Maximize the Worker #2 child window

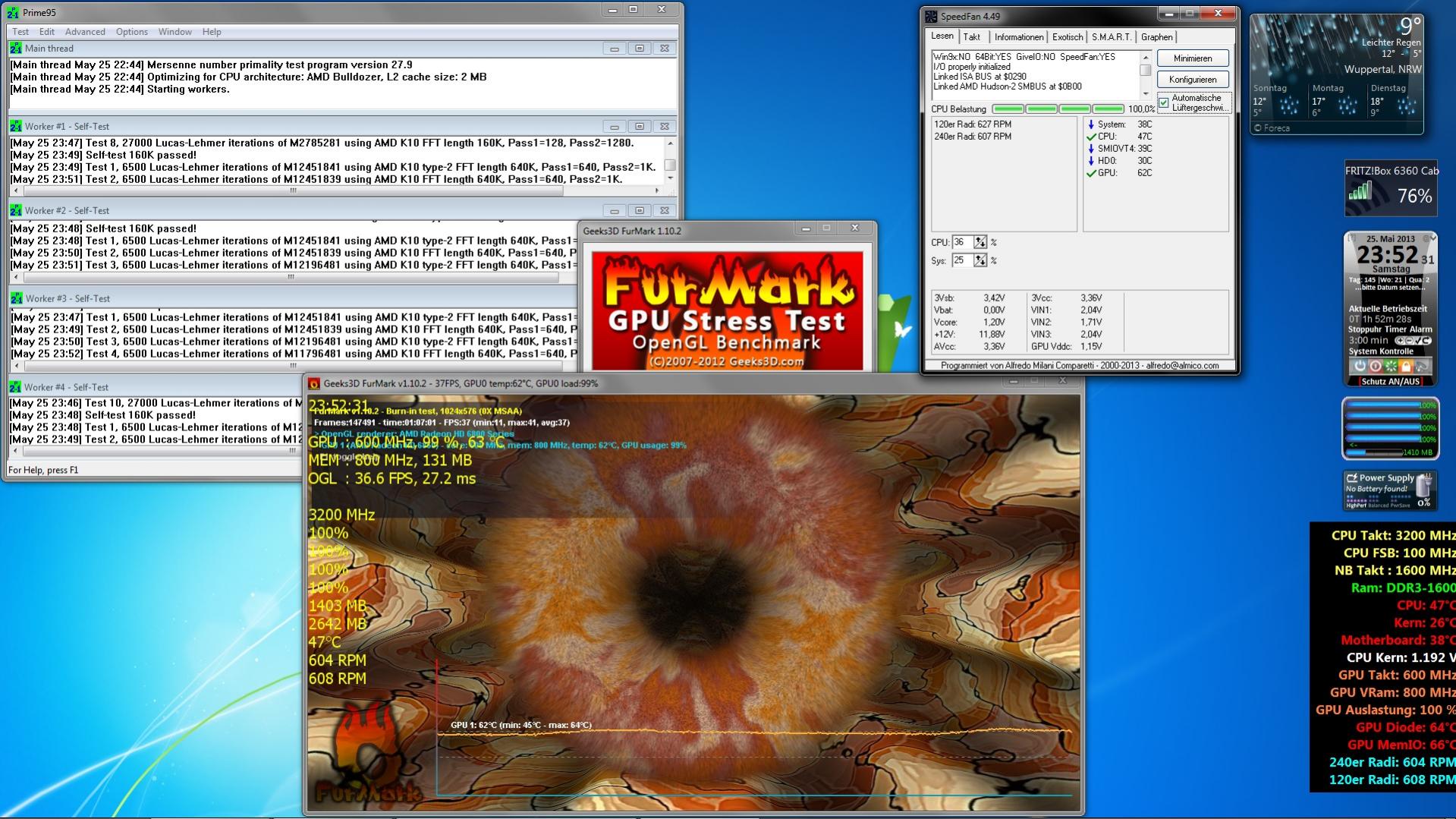pyautogui.click(x=639, y=210)
